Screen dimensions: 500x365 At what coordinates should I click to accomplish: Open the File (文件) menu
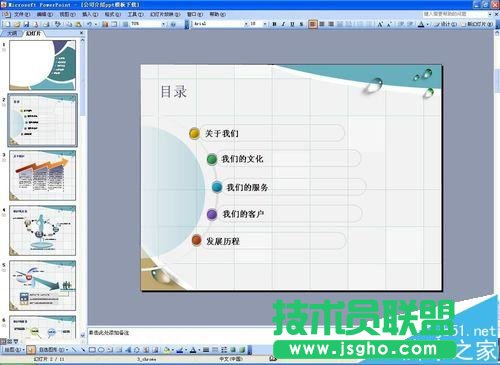coord(21,14)
